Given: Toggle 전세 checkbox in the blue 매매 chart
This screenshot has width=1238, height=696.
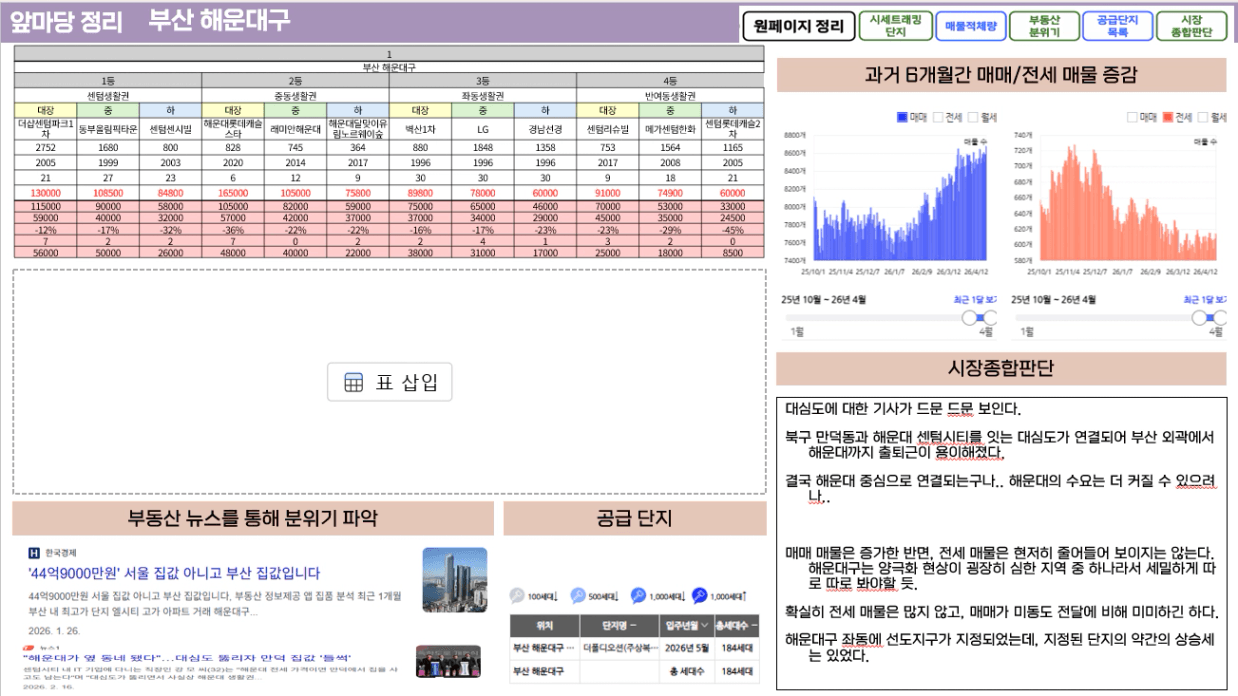Looking at the screenshot, I should (x=939, y=117).
